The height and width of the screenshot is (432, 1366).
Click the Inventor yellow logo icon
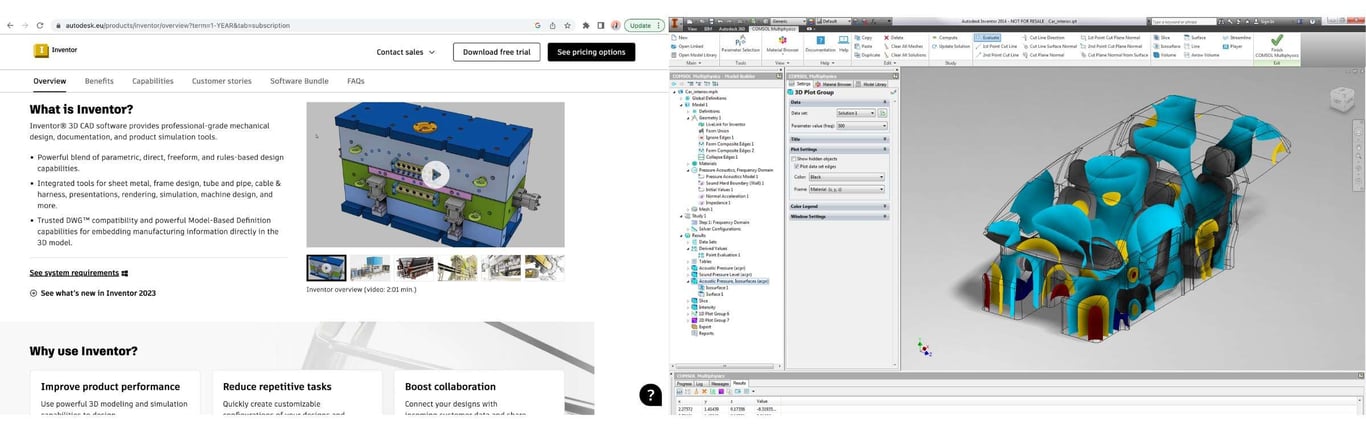tap(41, 50)
